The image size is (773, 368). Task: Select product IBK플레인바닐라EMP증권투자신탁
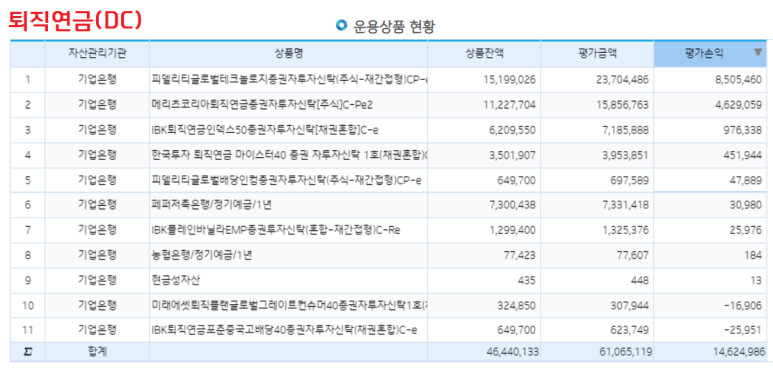276,230
